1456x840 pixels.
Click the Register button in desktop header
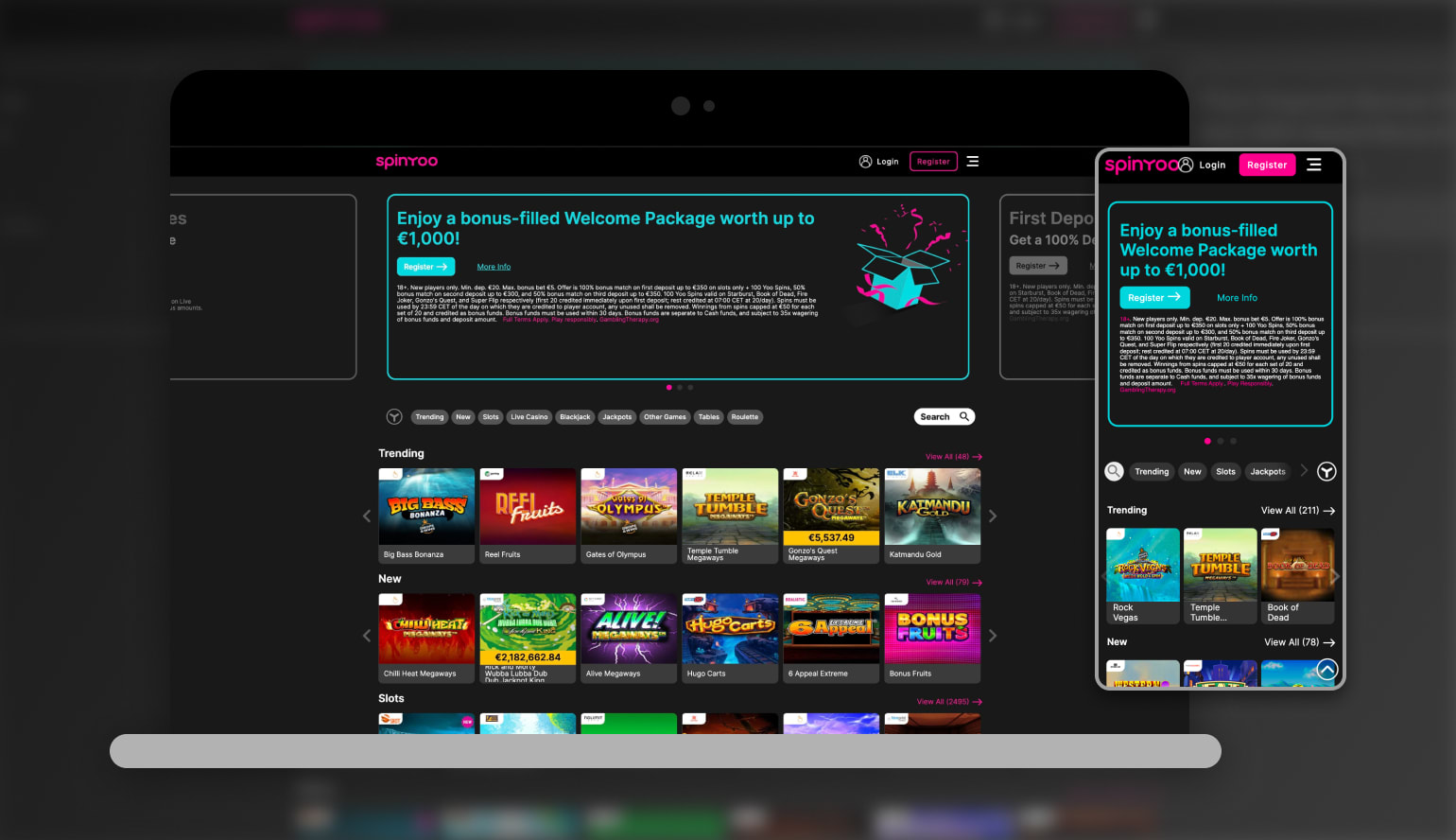(x=933, y=162)
